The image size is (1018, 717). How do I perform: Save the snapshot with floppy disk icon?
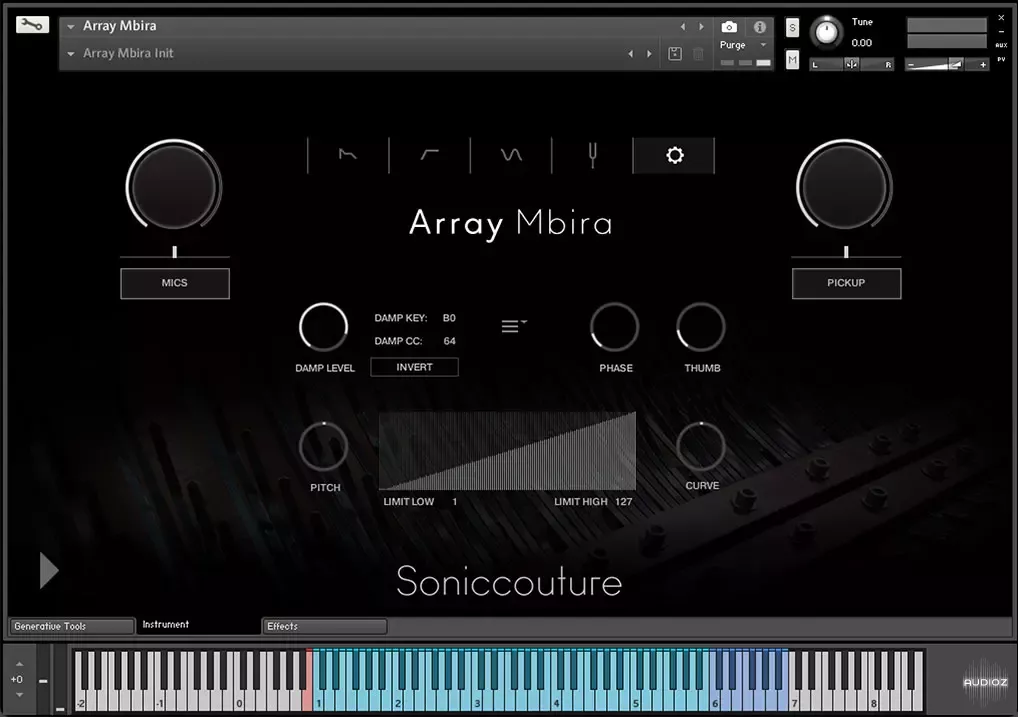click(x=675, y=54)
